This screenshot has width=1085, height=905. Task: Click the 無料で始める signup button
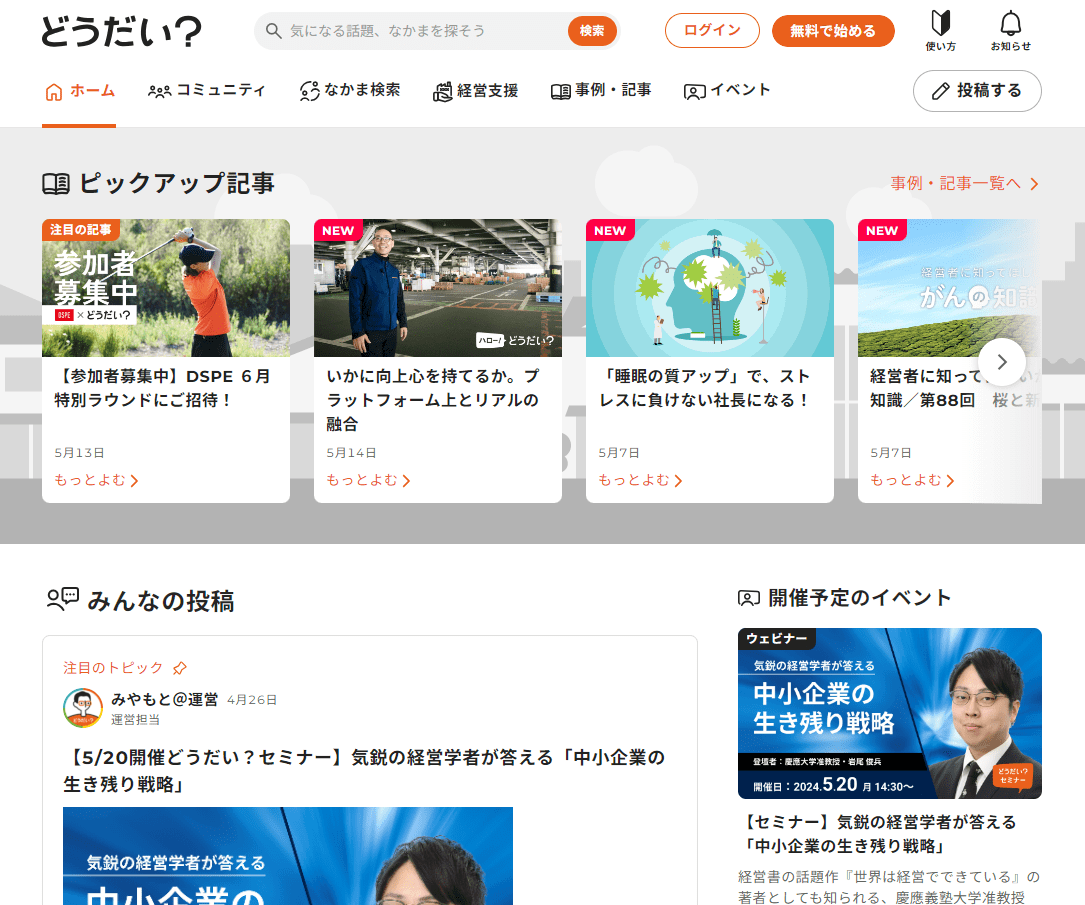coord(832,31)
